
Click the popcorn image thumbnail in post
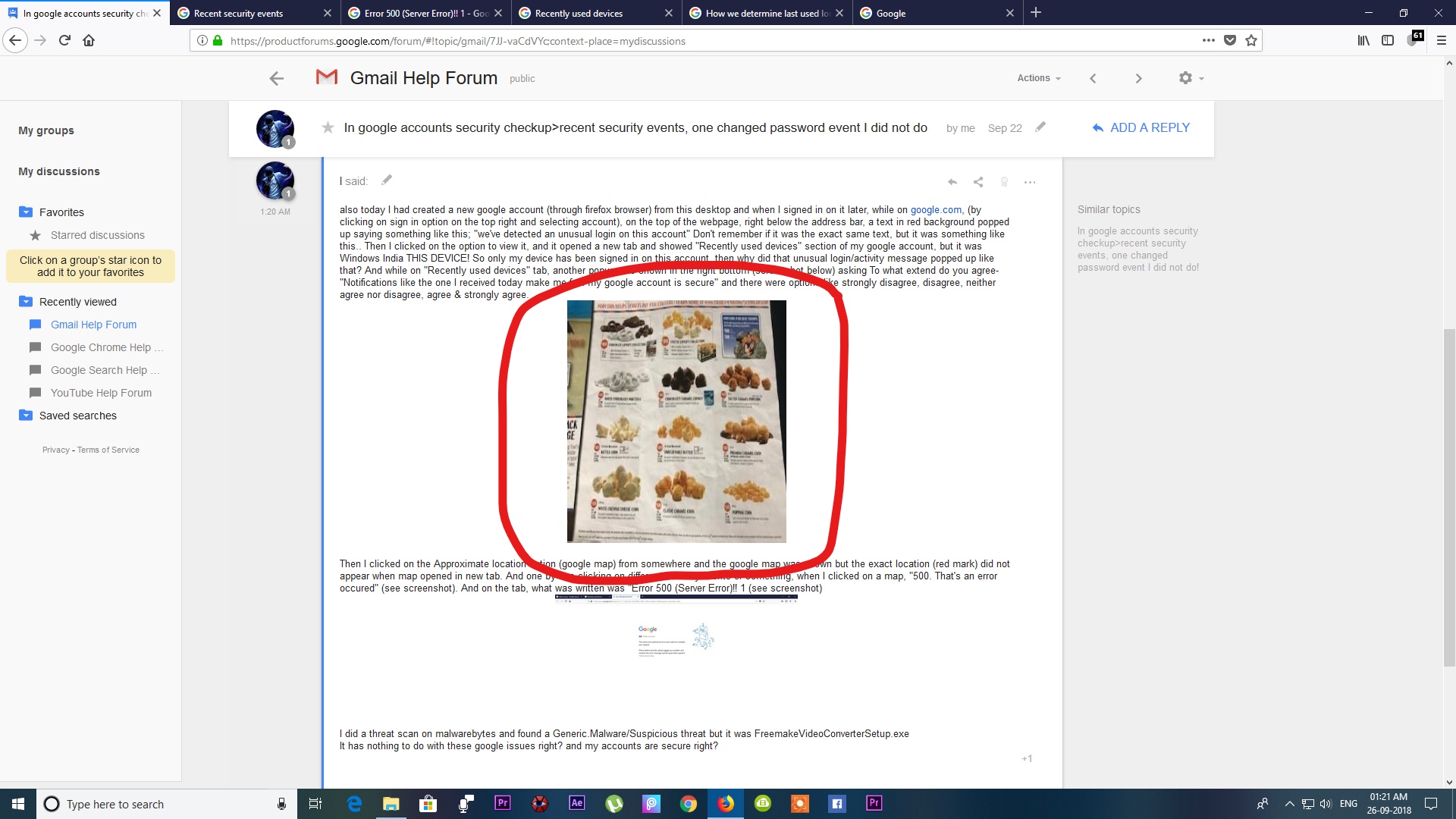pos(676,421)
